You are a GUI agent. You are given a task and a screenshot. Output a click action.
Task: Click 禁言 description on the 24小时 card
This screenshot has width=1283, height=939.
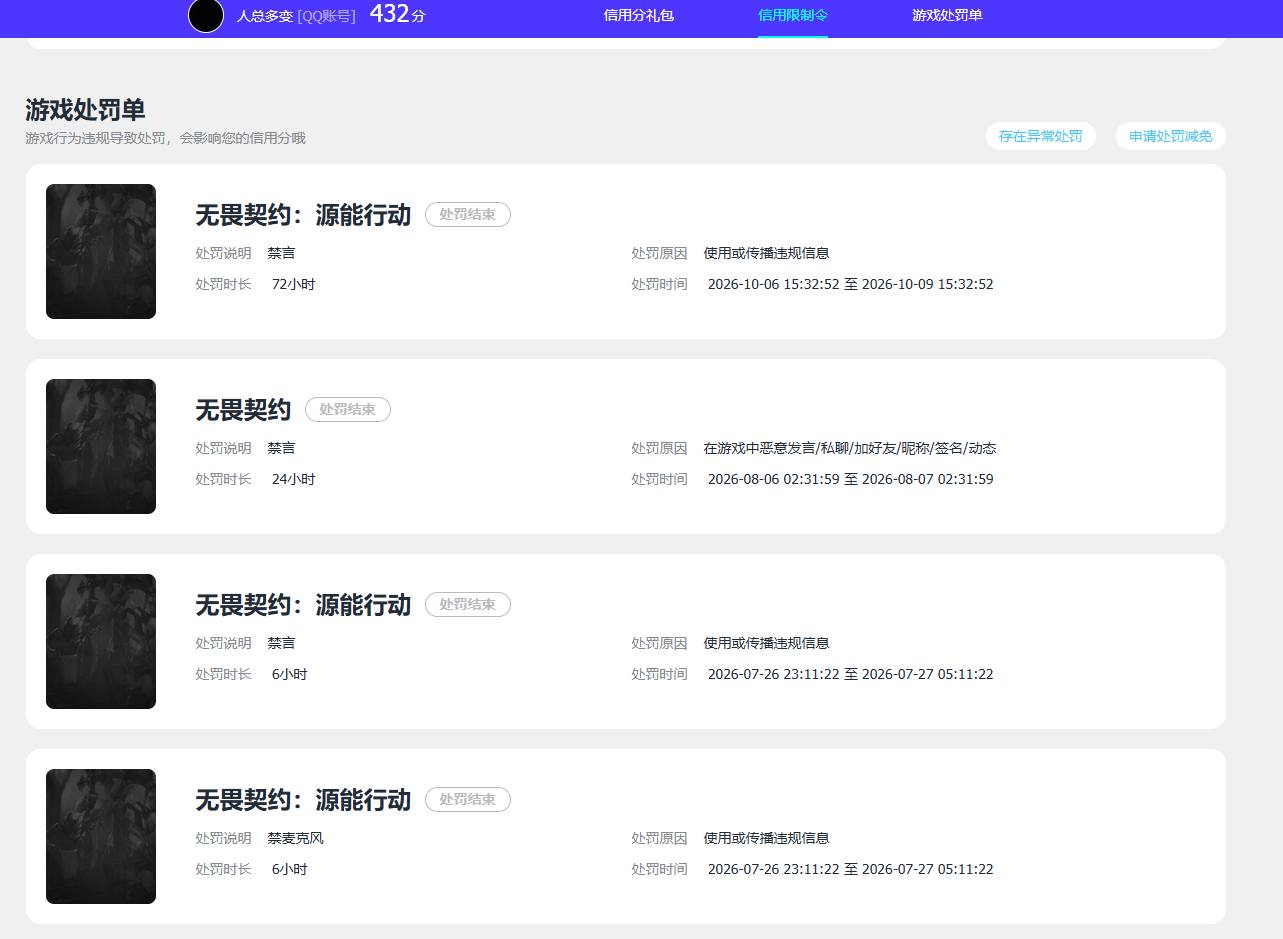(282, 448)
